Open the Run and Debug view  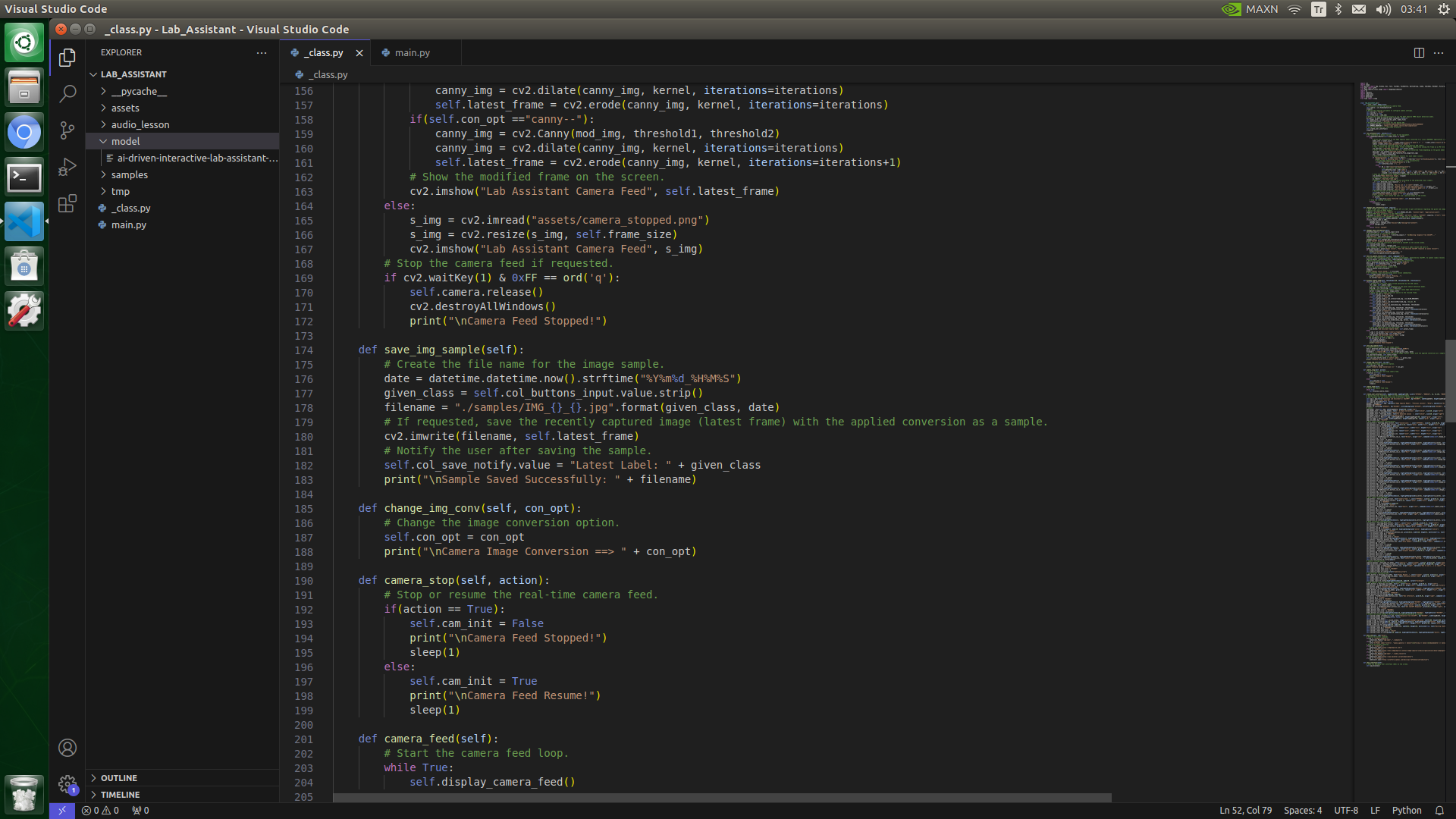tap(67, 167)
